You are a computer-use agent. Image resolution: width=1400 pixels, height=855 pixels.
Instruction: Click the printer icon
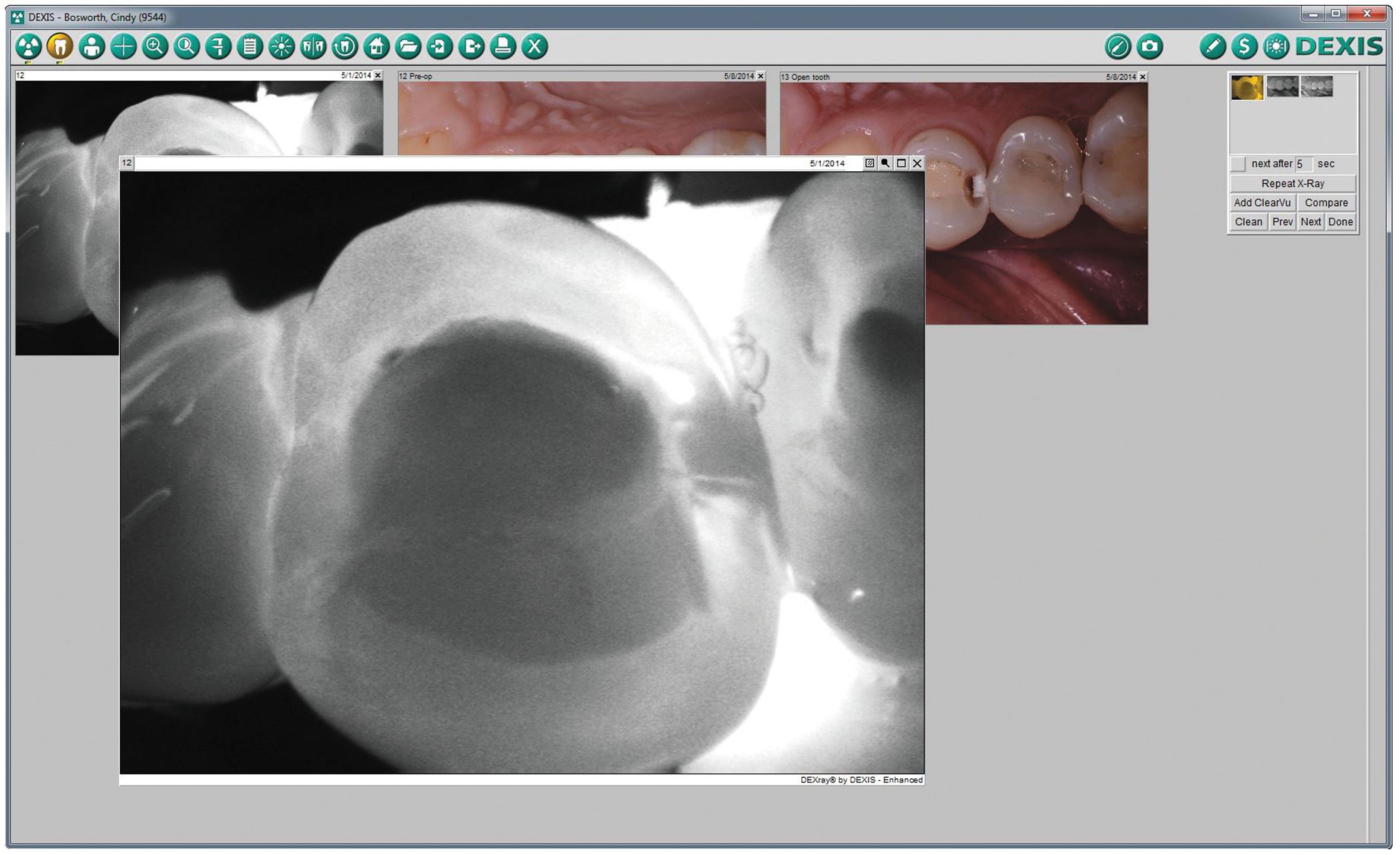(x=503, y=47)
